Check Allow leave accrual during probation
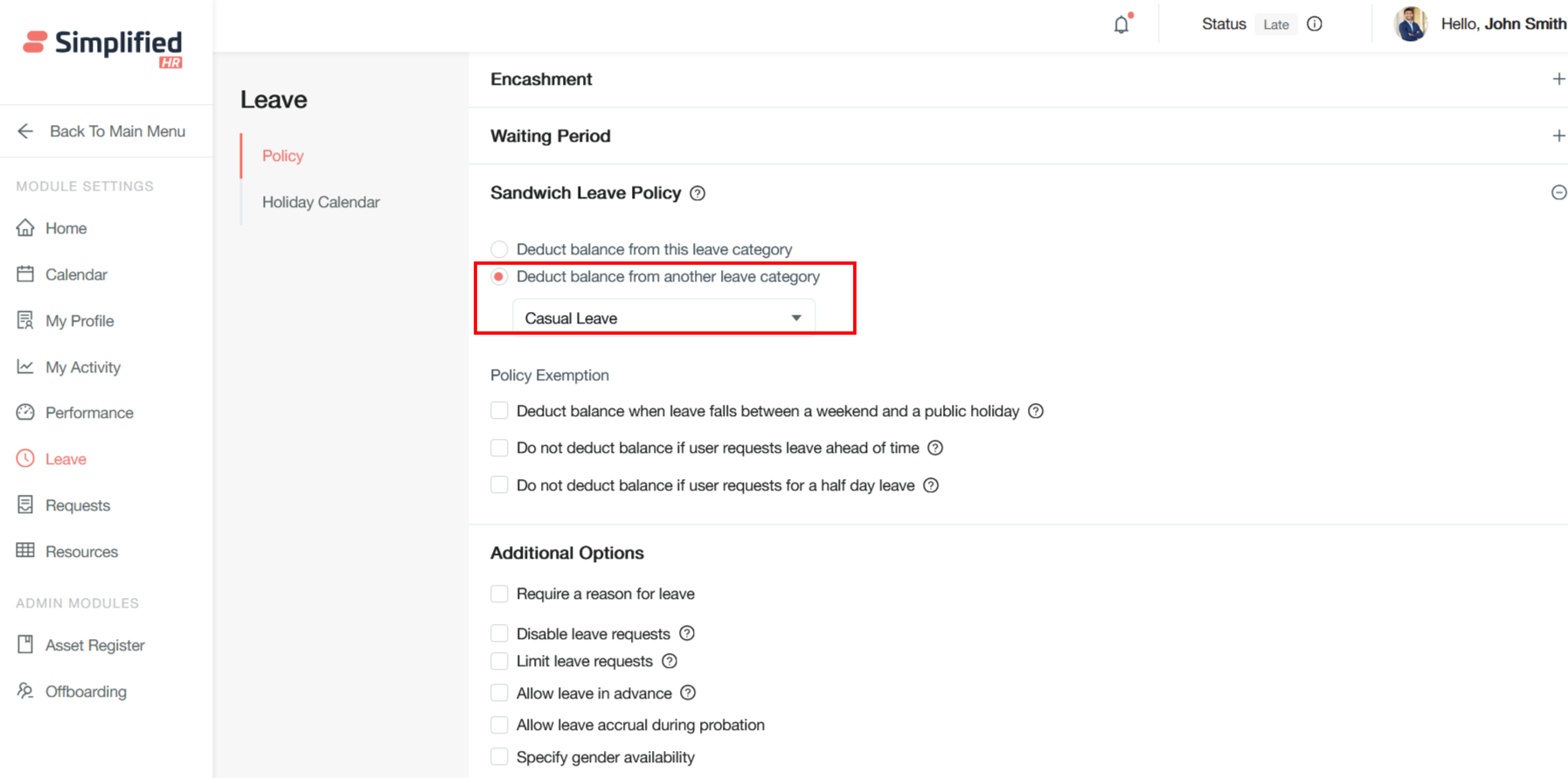Screen dimensions: 1568x778 499,726
